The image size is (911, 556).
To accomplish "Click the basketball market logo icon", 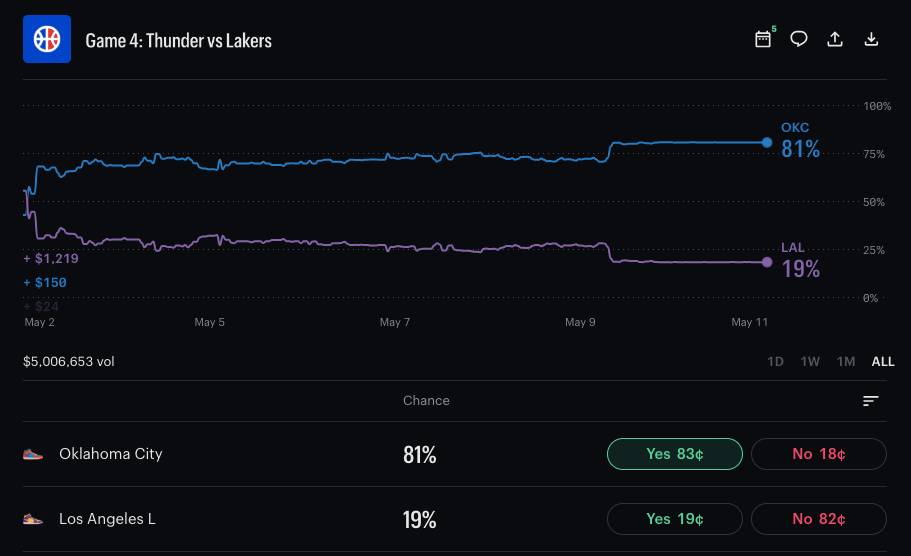I will pos(47,39).
